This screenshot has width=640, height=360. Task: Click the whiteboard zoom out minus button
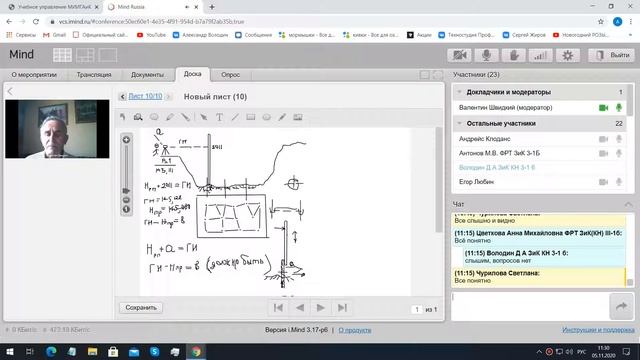pos(126,200)
